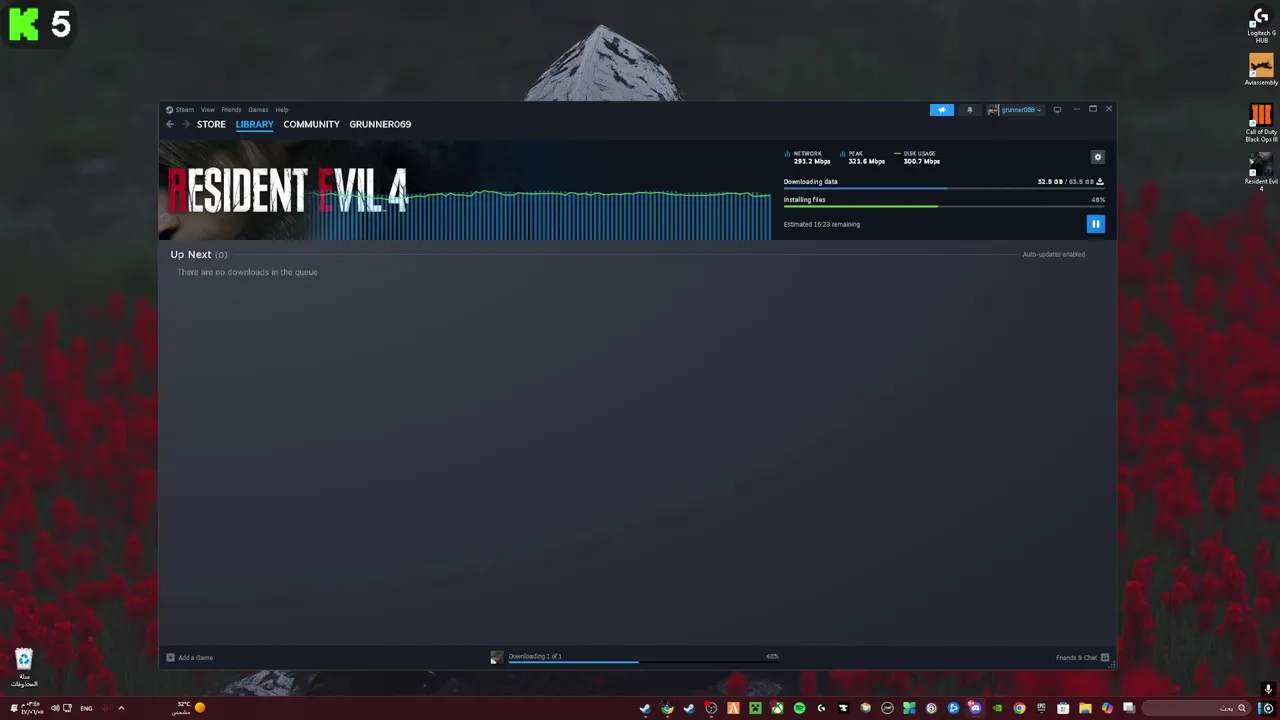Click the Up Next queue heading
The image size is (1280, 720).
(x=198, y=254)
